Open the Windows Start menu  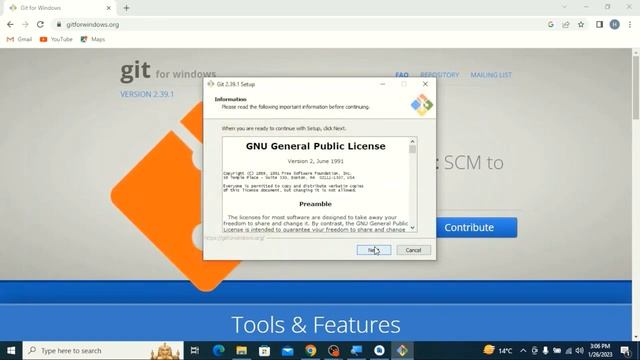(x=11, y=351)
